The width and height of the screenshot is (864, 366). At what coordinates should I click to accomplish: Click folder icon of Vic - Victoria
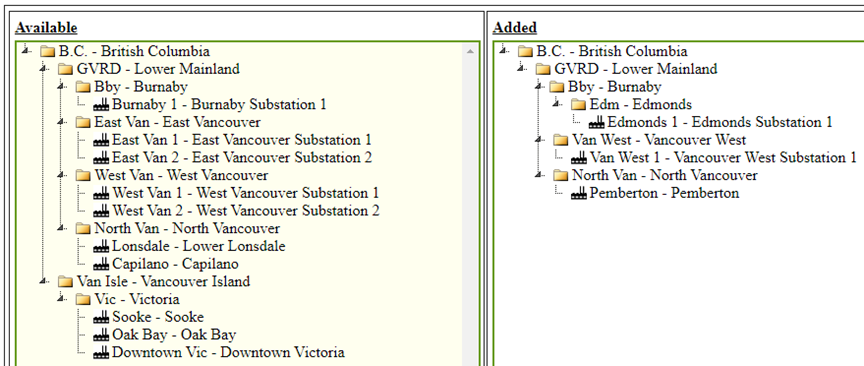click(x=83, y=299)
